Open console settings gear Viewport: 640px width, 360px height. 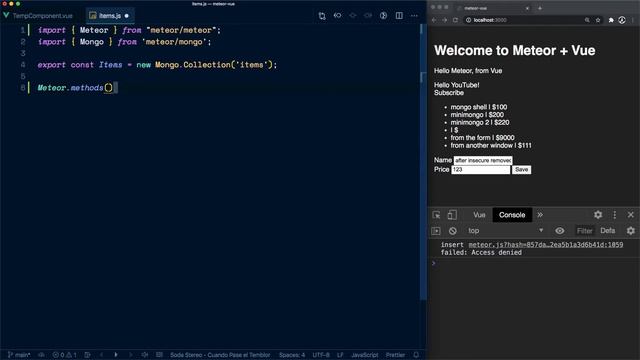click(x=631, y=231)
